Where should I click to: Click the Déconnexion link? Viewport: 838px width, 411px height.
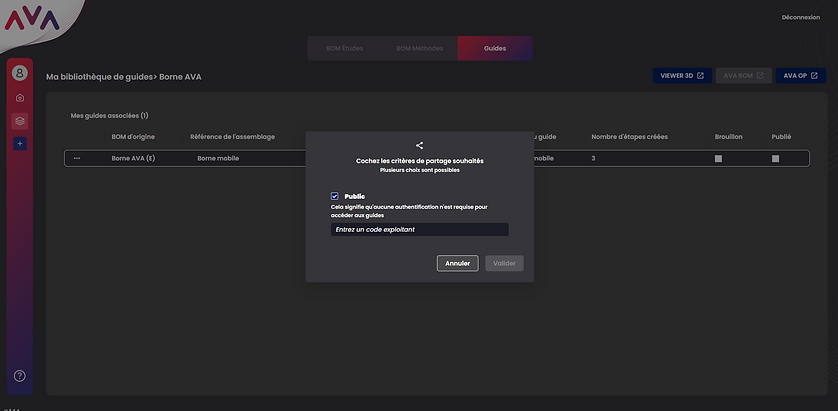pyautogui.click(x=801, y=17)
